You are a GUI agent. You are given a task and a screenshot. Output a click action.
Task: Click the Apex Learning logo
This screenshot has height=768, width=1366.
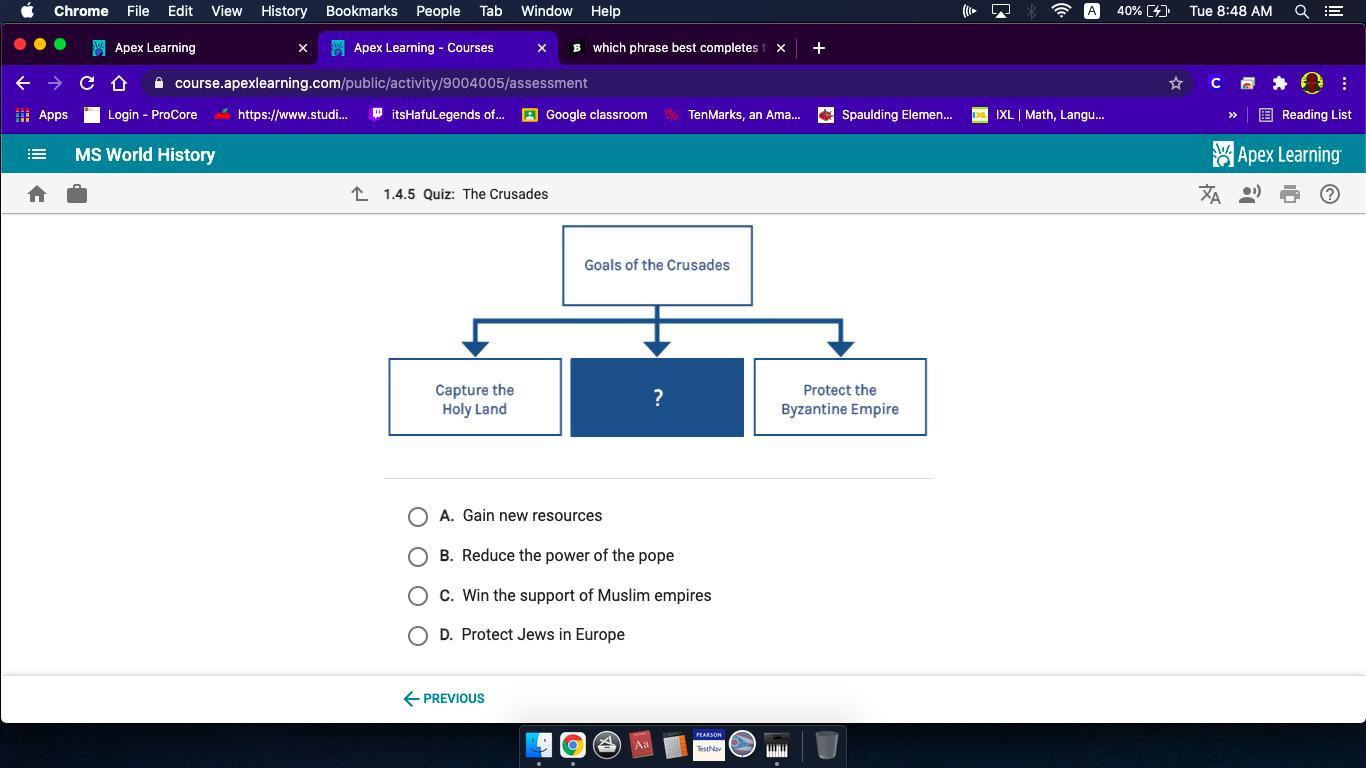click(1277, 155)
